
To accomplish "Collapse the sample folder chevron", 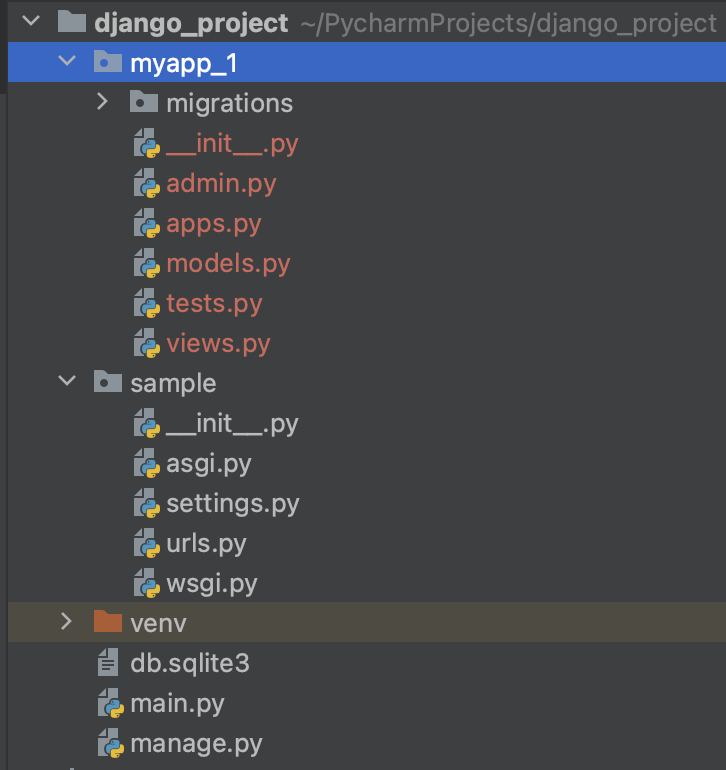I will pos(67,381).
